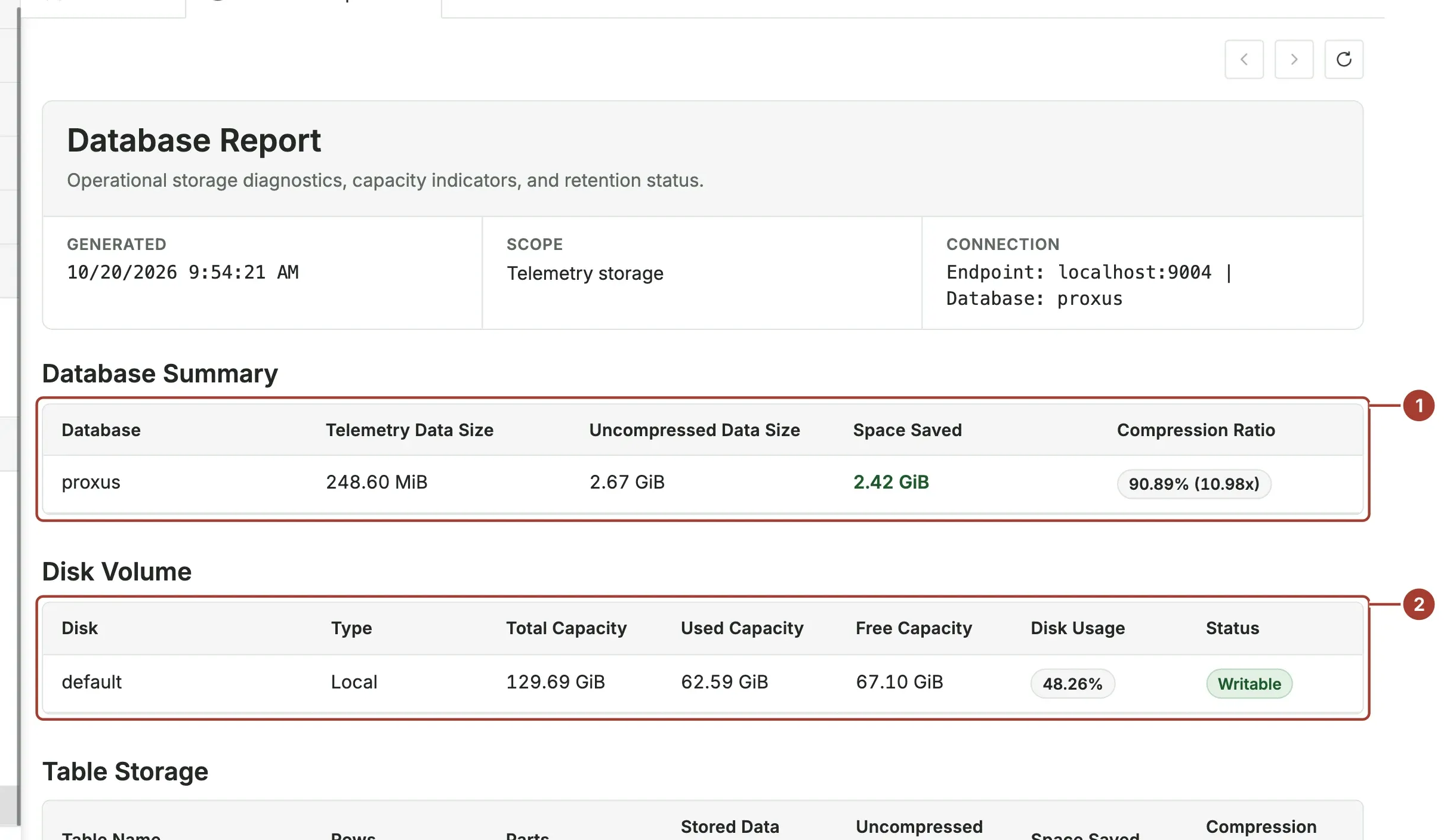1453x840 pixels.
Task: Click the Type column header
Action: coord(351,628)
